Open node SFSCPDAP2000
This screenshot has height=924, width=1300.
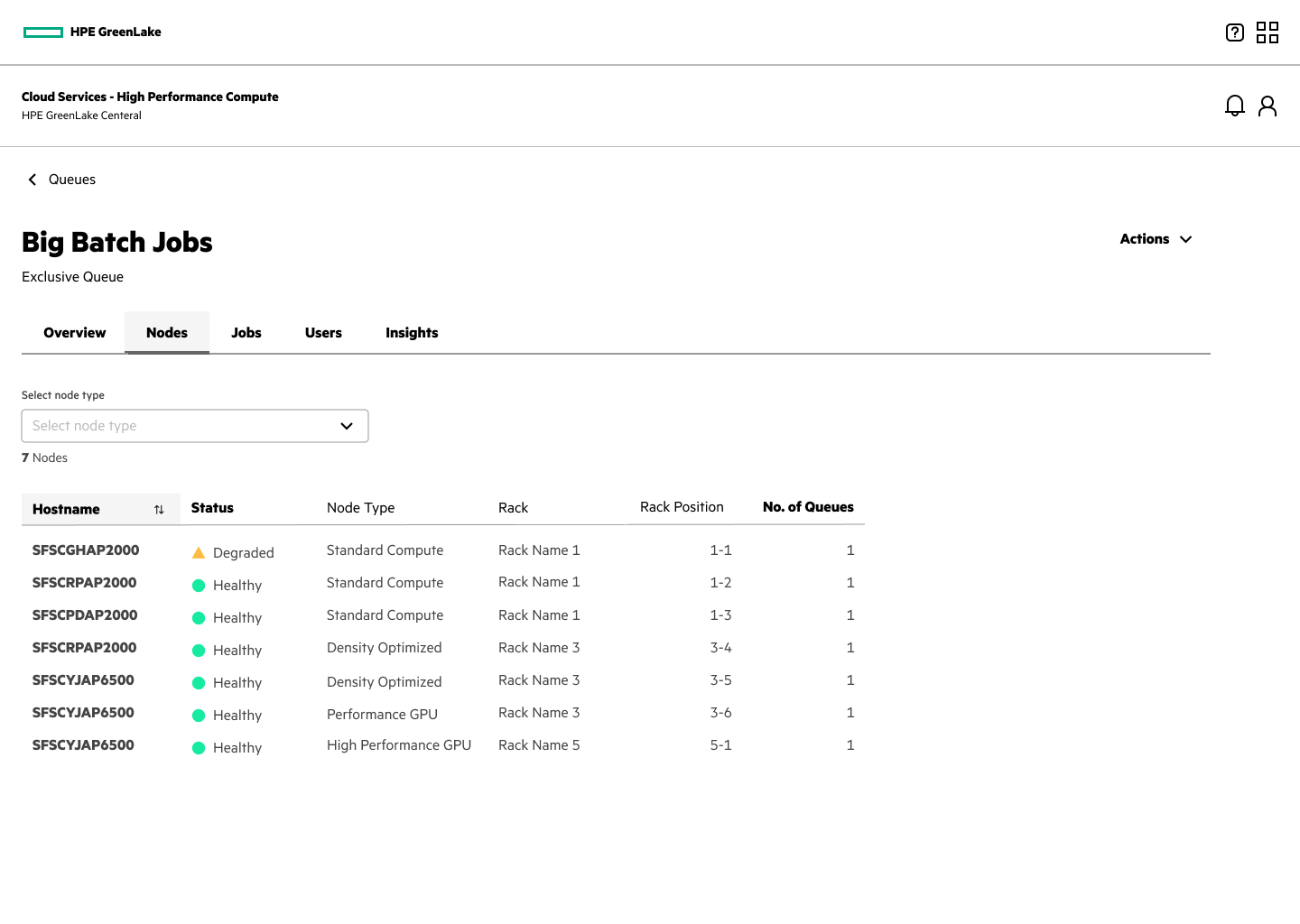tap(85, 615)
